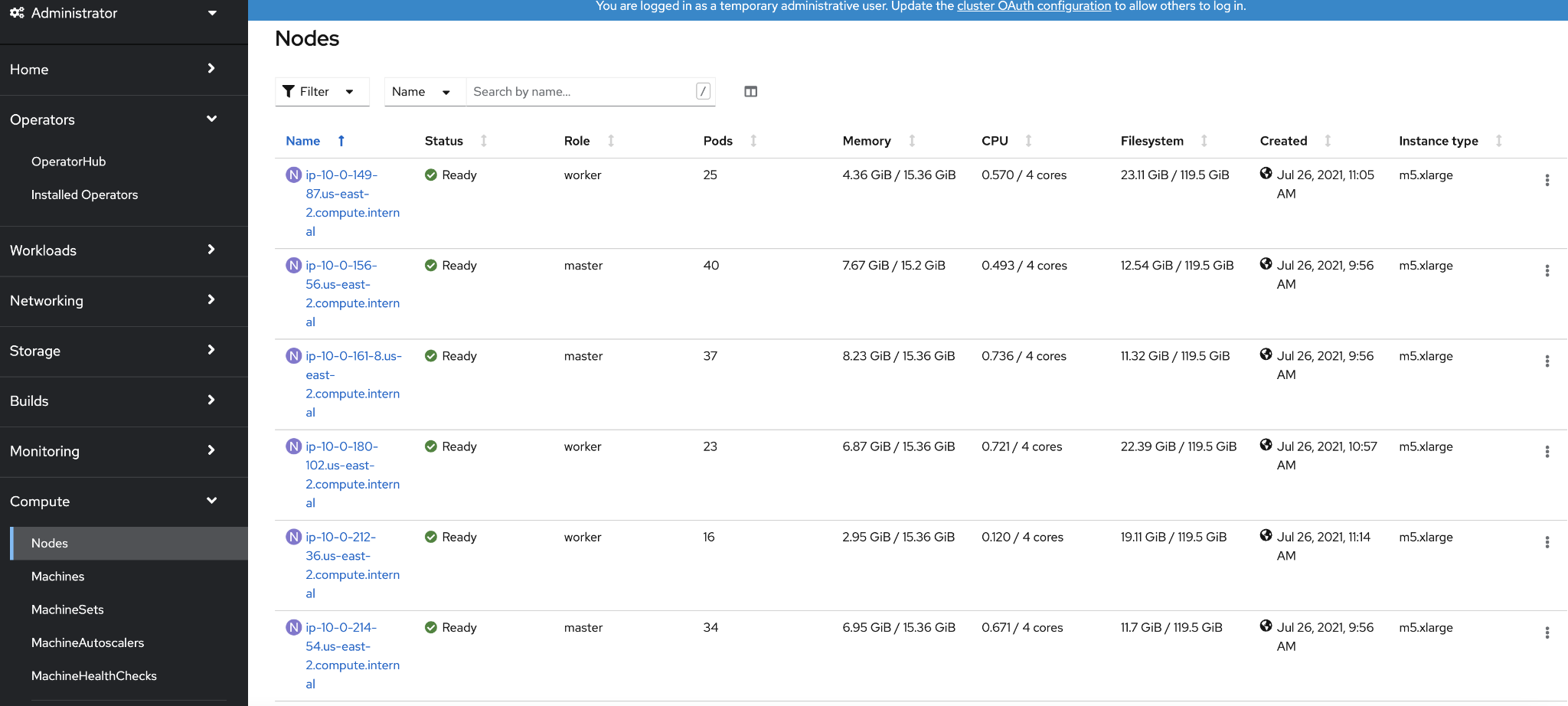The width and height of the screenshot is (1568, 706).
Task: Open the Filter funnel icon
Action: (289, 91)
